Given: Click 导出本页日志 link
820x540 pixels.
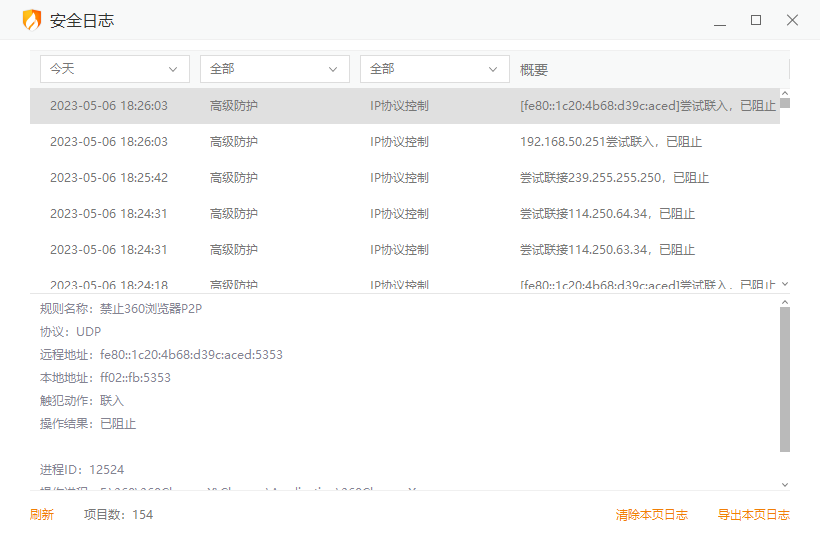Looking at the screenshot, I should (754, 515).
